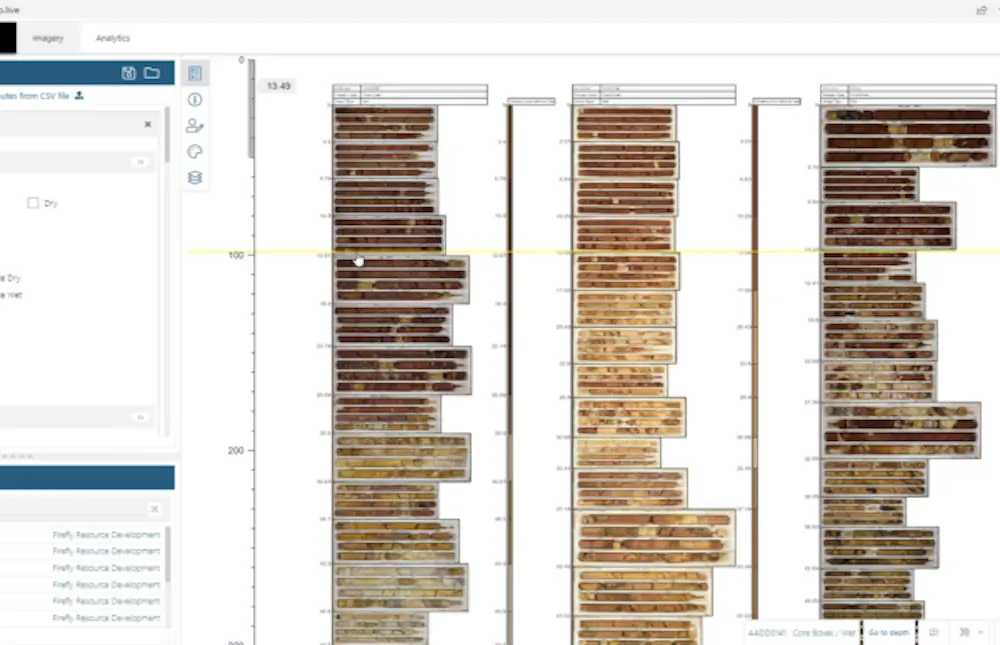Open the color palette icon
1000x645 pixels.
click(195, 152)
